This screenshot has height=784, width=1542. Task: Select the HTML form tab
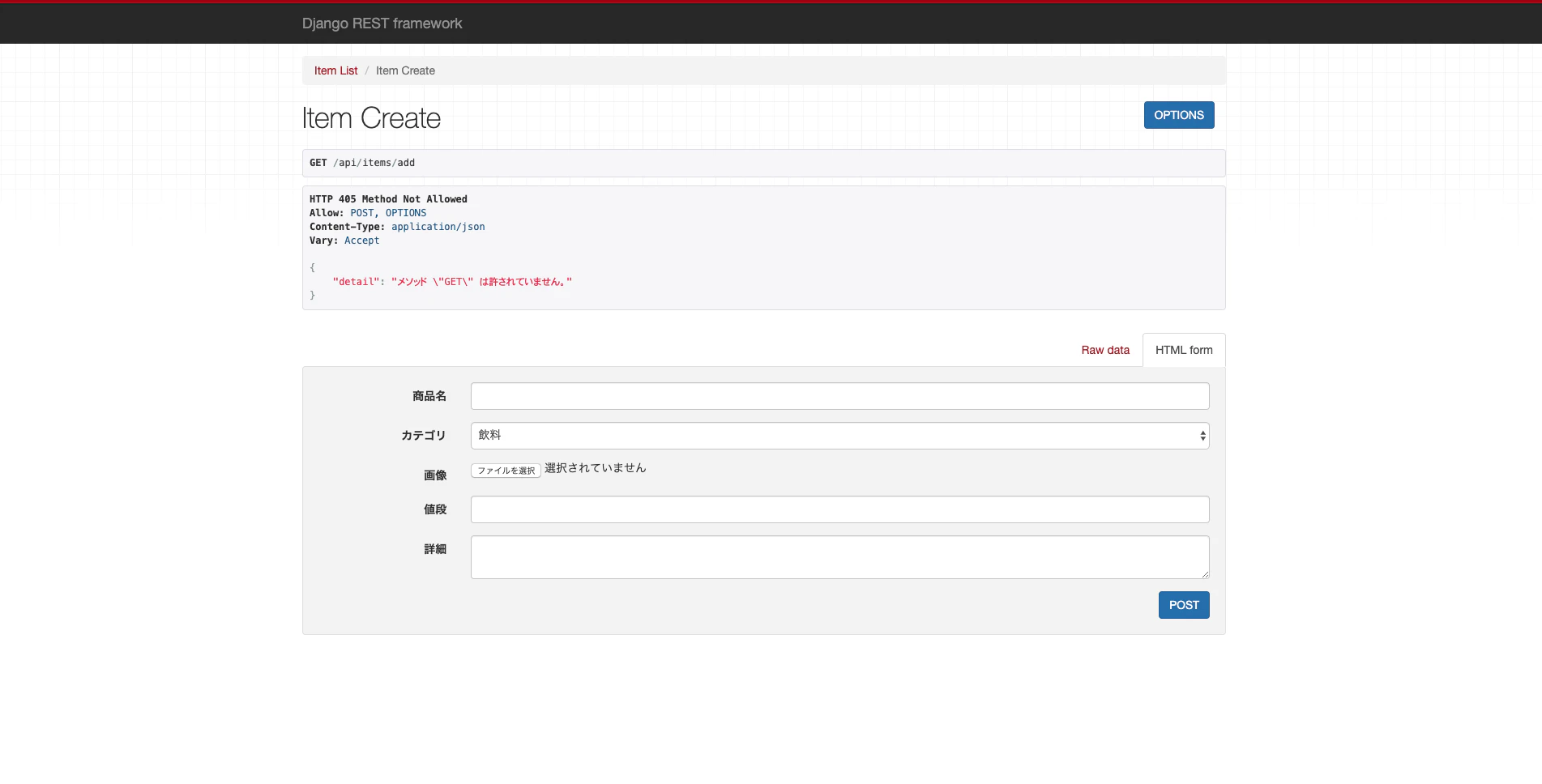1184,350
